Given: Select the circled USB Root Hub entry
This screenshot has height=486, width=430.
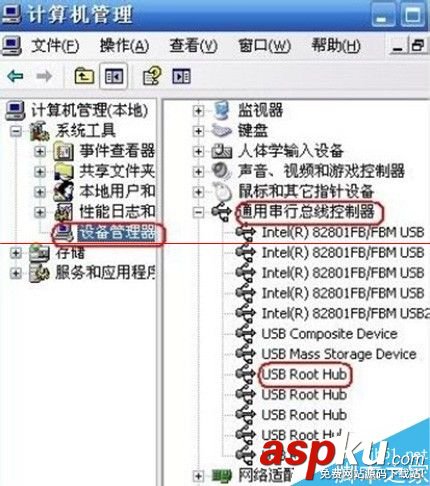Looking at the screenshot, I should click(304, 375).
